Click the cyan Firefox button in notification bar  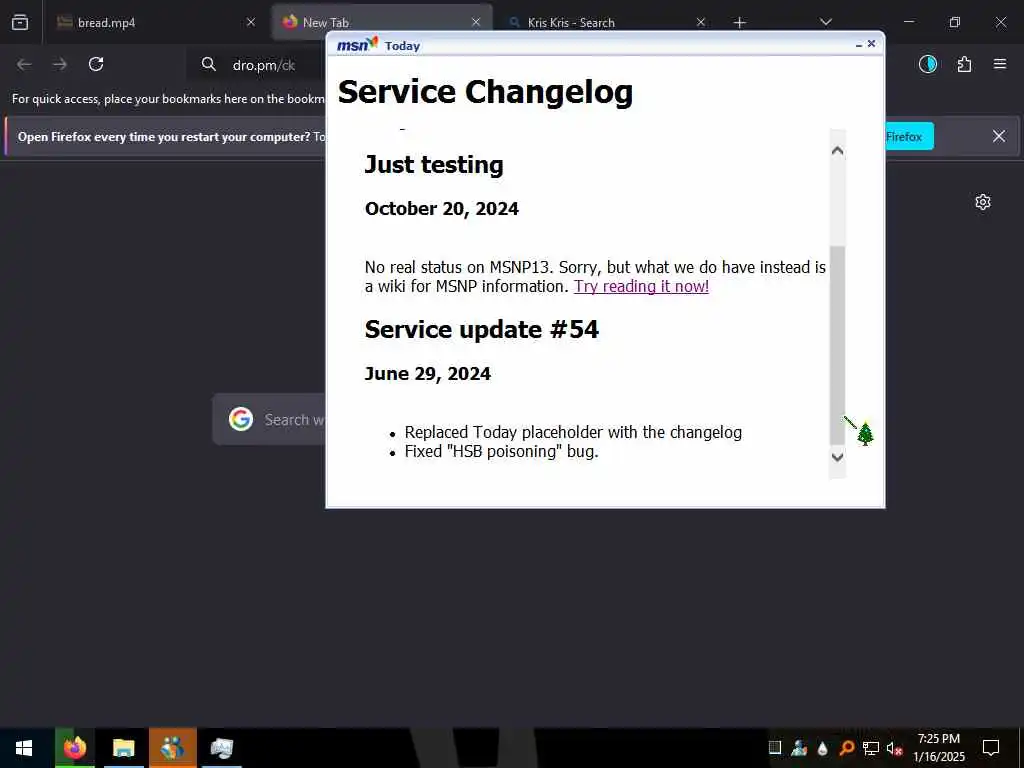(909, 136)
